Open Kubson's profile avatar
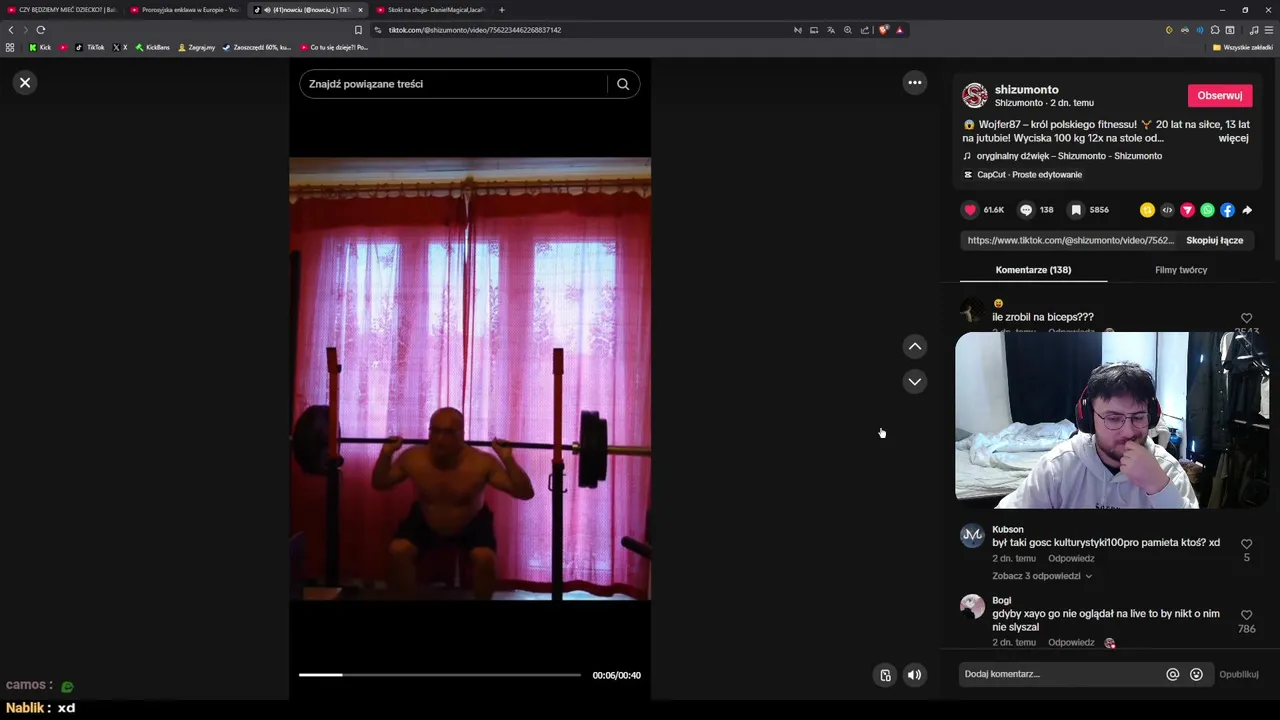This screenshot has height=720, width=1280. coord(972,536)
